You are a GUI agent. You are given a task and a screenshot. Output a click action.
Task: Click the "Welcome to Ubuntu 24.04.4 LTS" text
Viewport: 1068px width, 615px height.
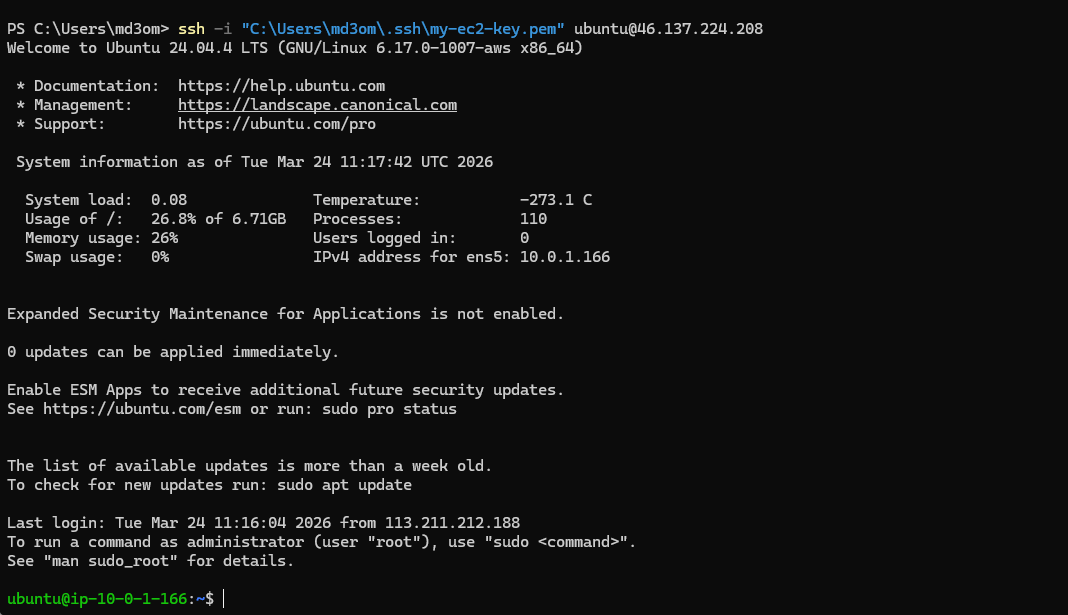coord(138,48)
